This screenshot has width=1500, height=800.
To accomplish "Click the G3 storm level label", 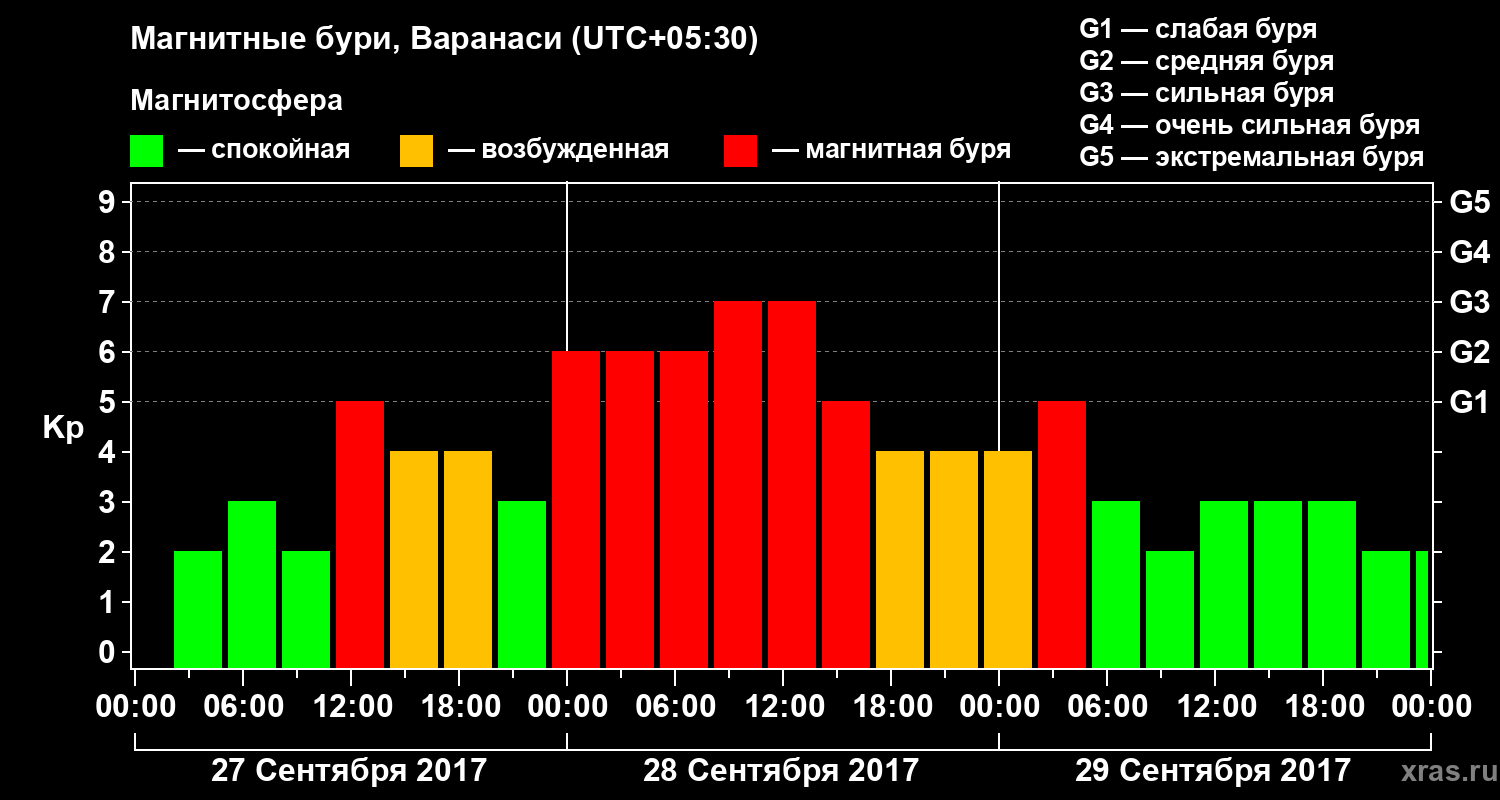I will pyautogui.click(x=1469, y=302).
